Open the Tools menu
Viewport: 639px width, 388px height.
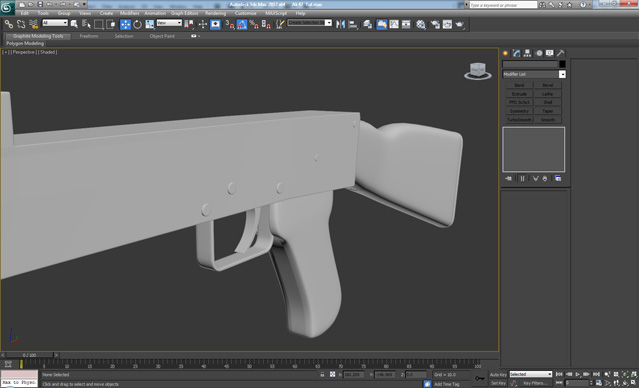43,13
